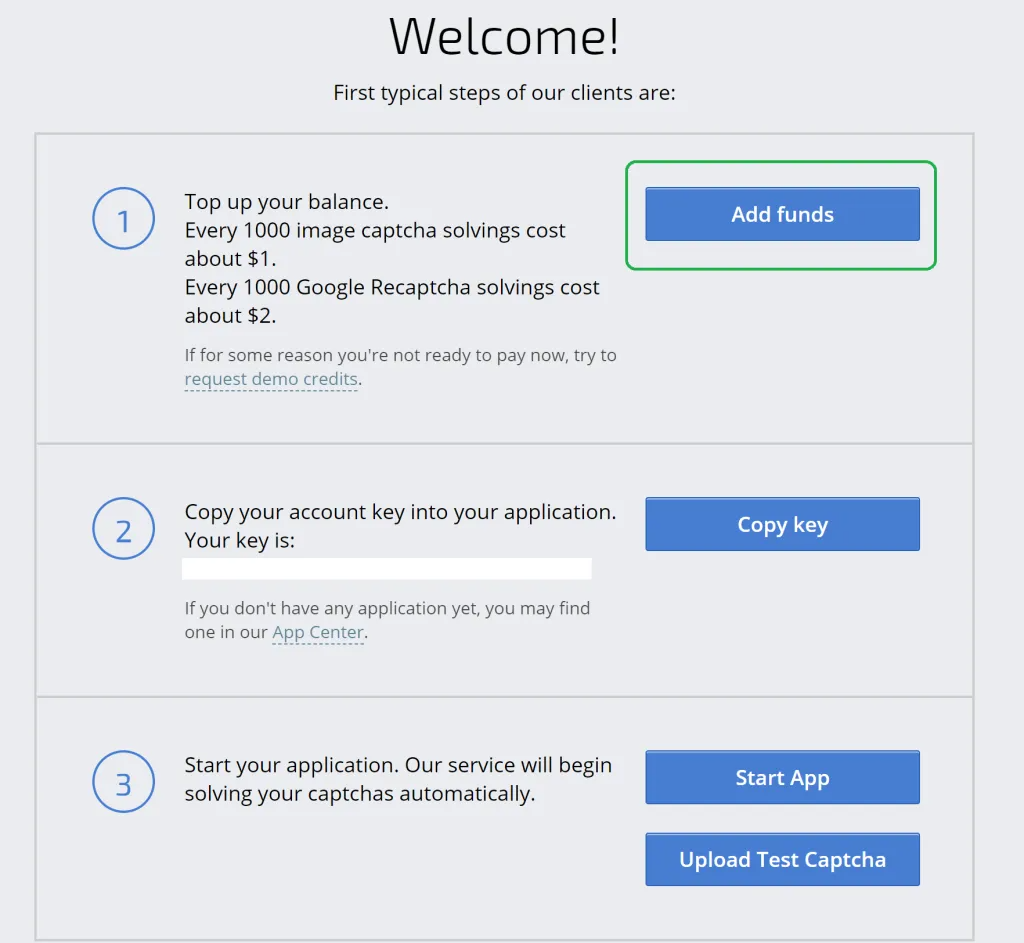Click the Welcome! heading

coord(504,37)
